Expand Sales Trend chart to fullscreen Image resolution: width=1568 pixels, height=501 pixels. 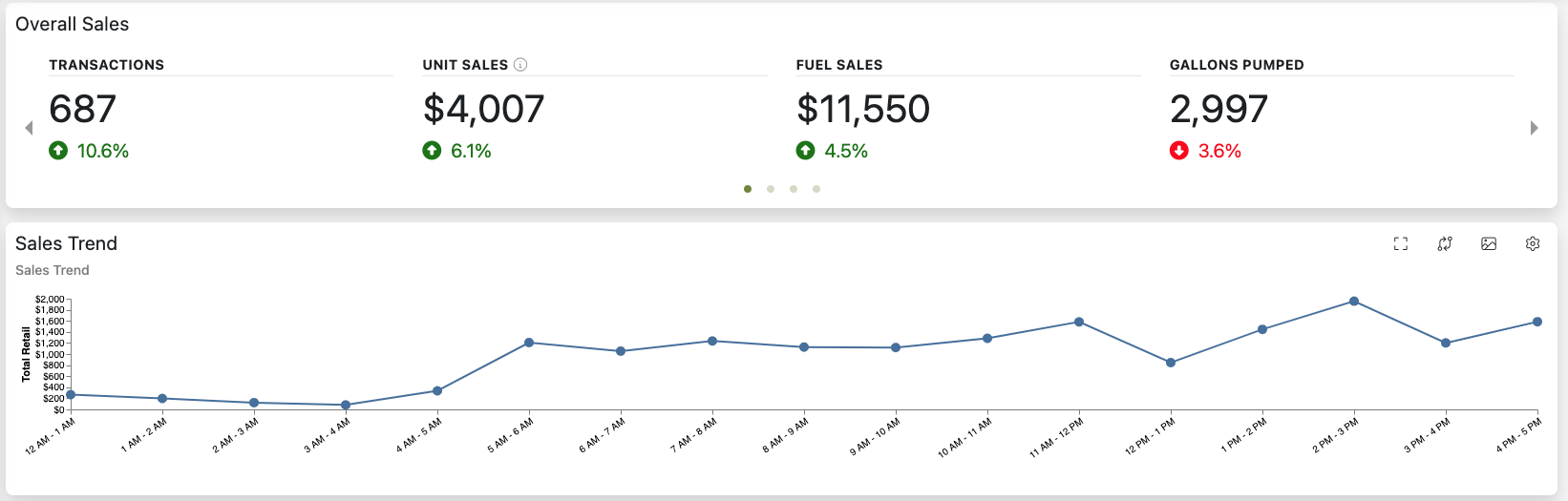[x=1401, y=244]
